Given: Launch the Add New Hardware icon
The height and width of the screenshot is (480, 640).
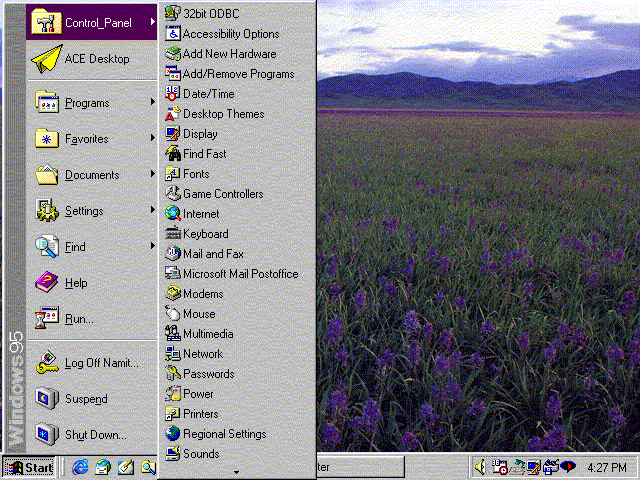Looking at the screenshot, I should point(173,53).
